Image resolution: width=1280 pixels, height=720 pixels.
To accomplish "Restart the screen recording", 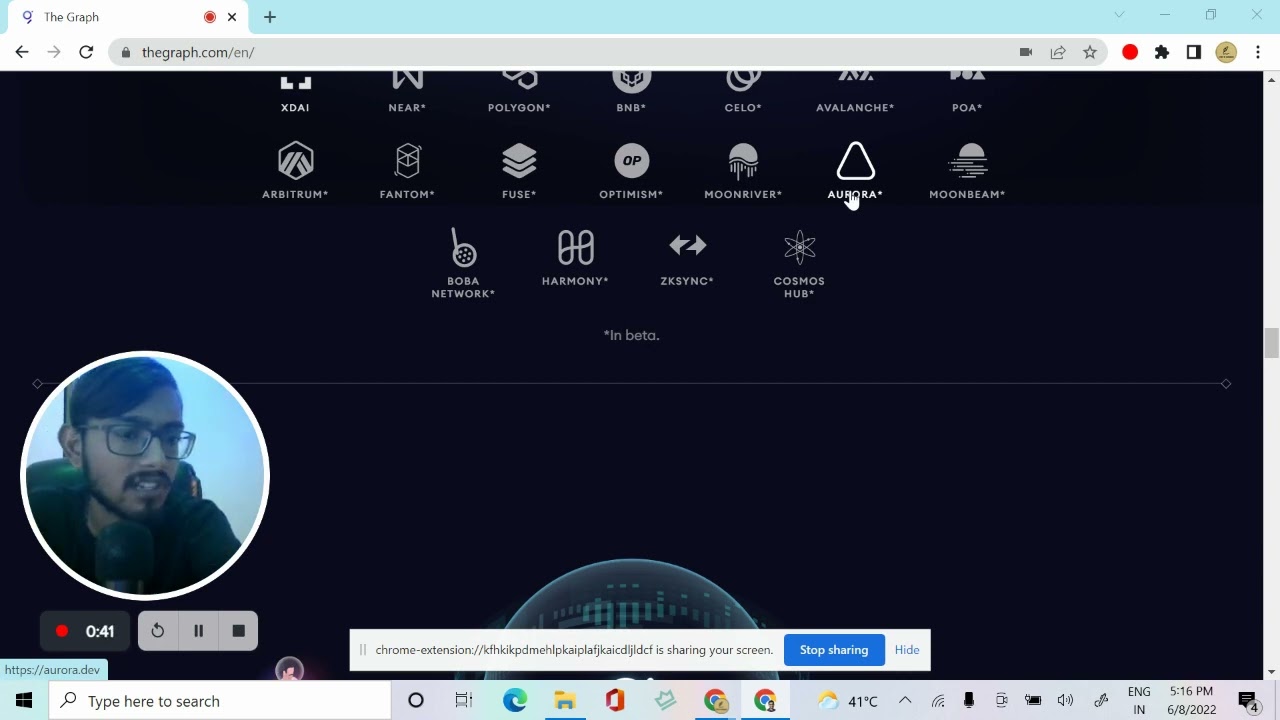I will 158,631.
